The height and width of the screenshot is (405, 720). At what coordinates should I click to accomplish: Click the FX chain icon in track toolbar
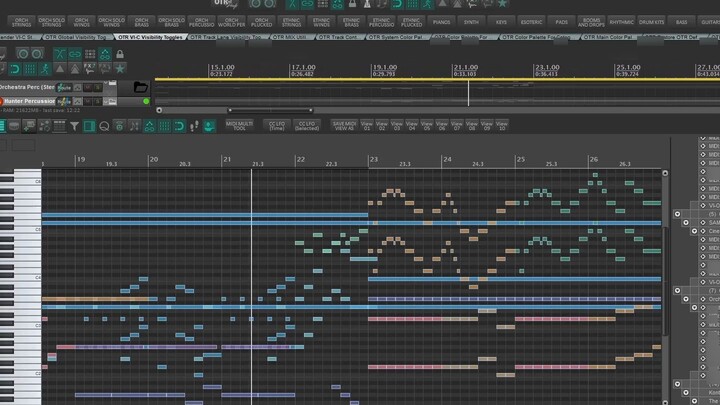[x=89, y=68]
